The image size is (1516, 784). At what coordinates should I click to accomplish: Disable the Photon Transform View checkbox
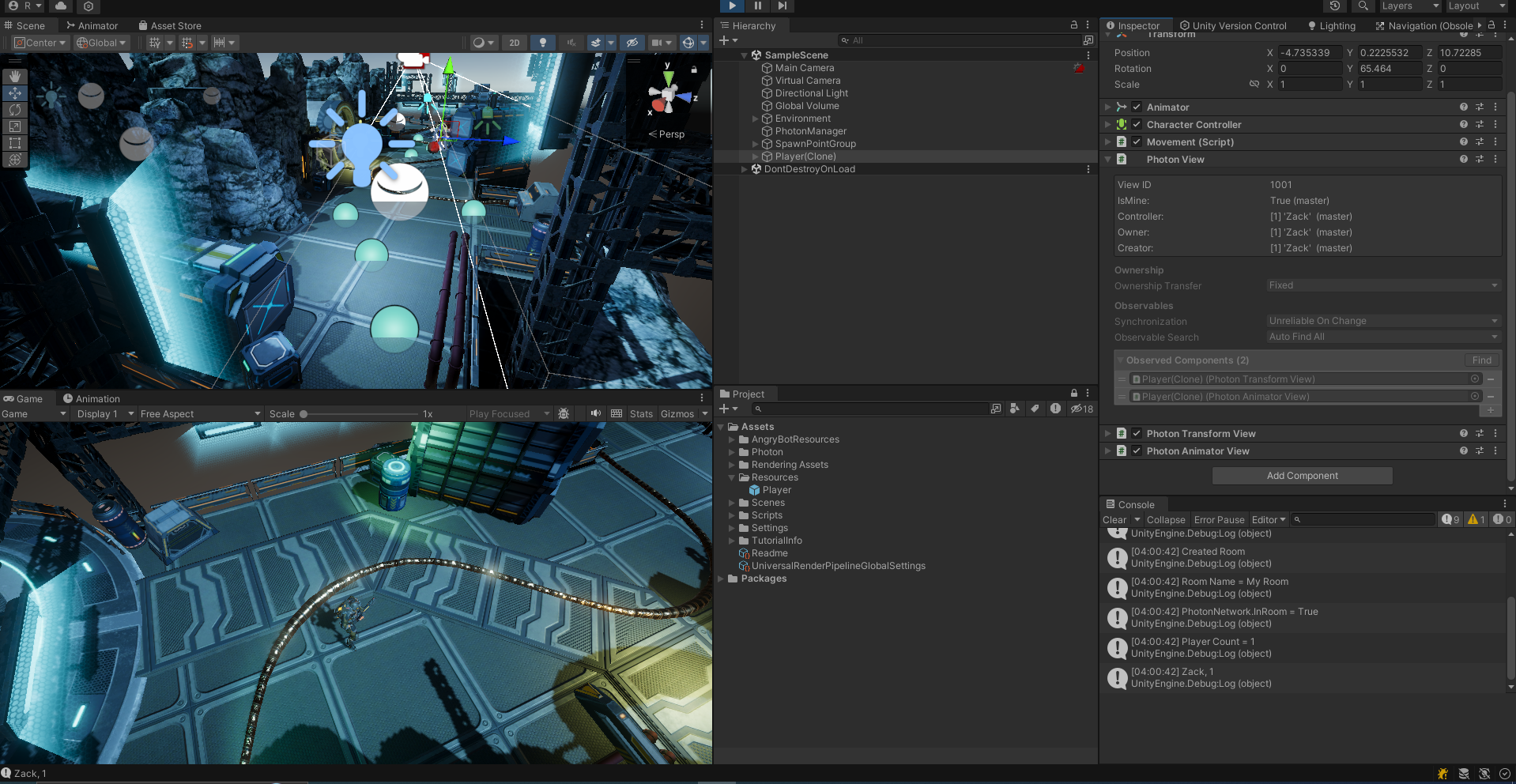(x=1137, y=433)
